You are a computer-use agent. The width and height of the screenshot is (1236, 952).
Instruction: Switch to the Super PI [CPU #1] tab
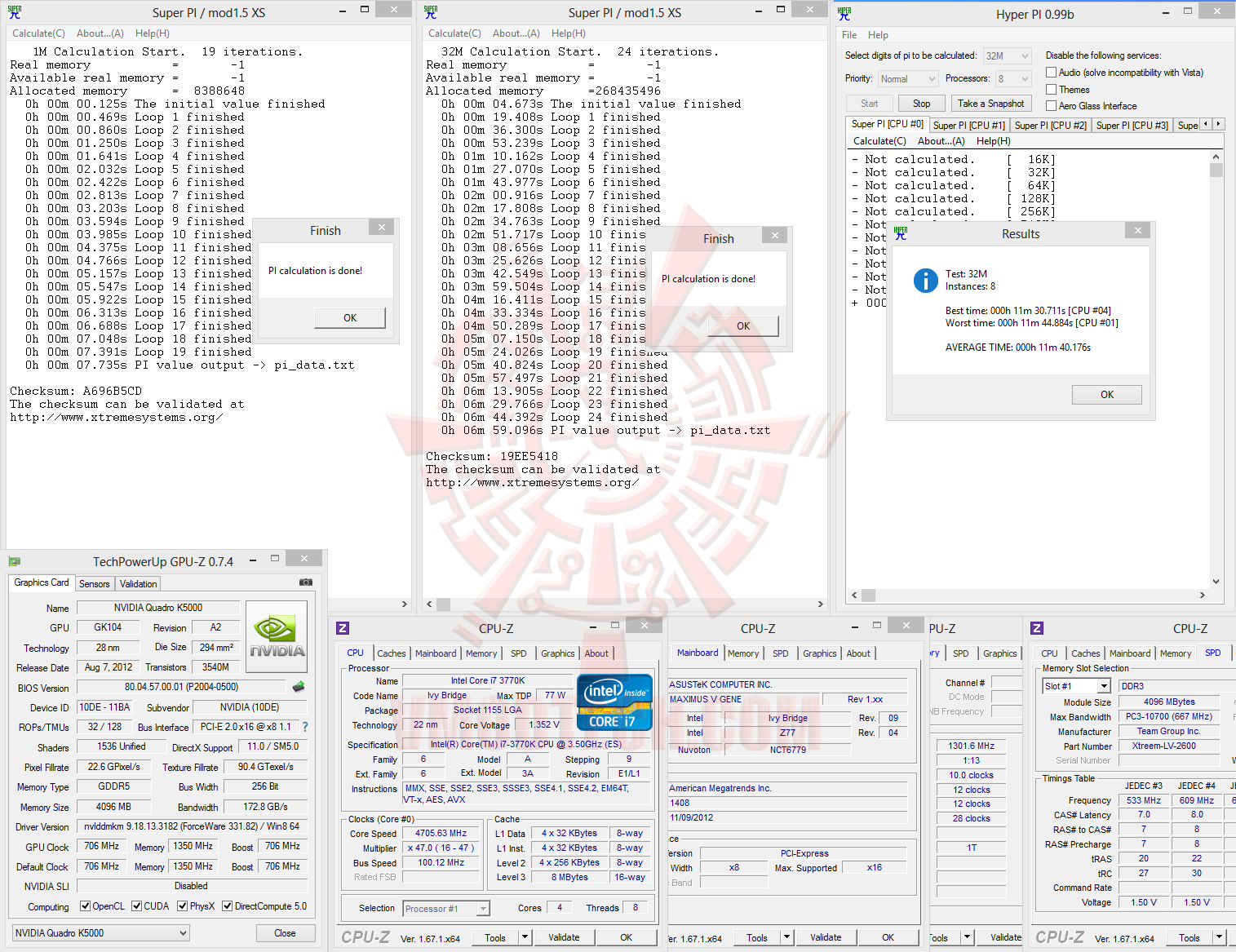(969, 126)
